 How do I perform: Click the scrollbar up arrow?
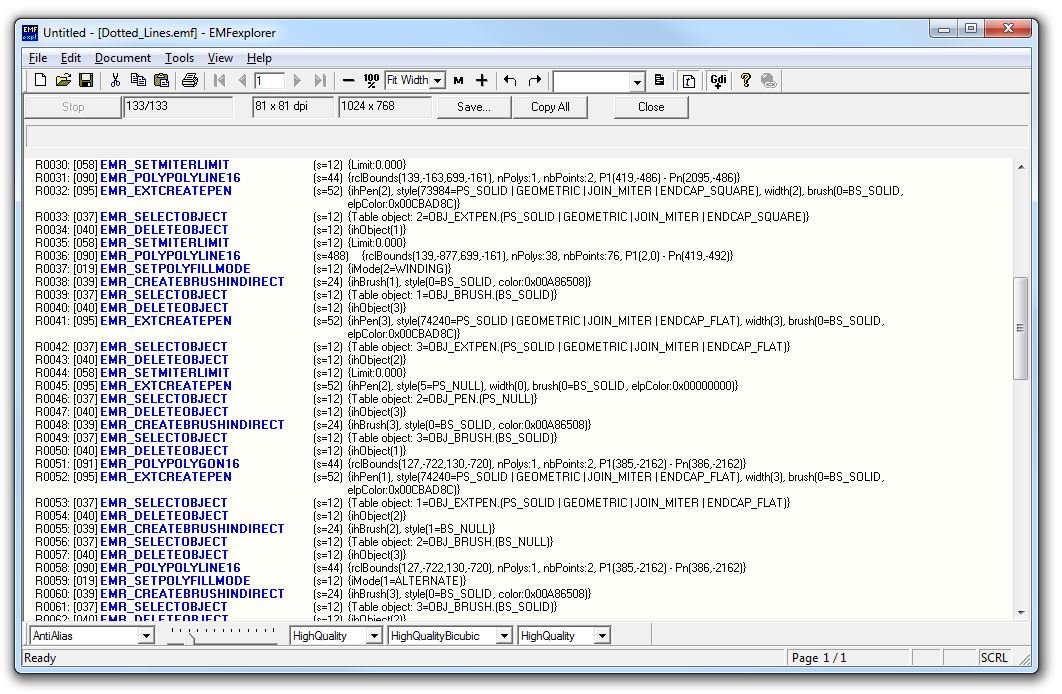click(x=1021, y=167)
